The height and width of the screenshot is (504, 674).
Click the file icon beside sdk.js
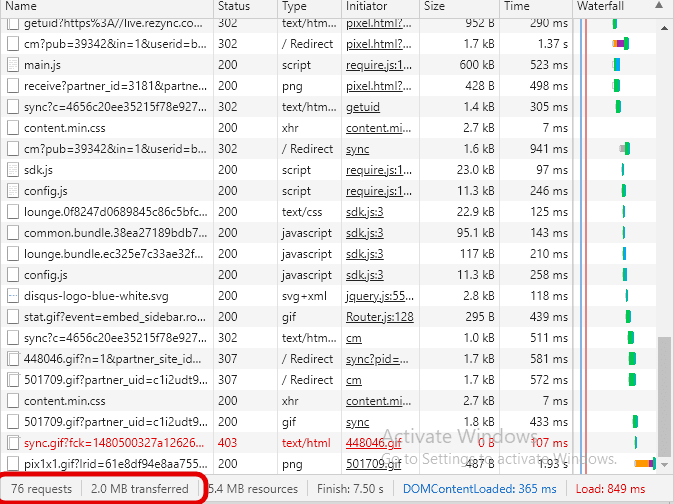click(x=13, y=170)
